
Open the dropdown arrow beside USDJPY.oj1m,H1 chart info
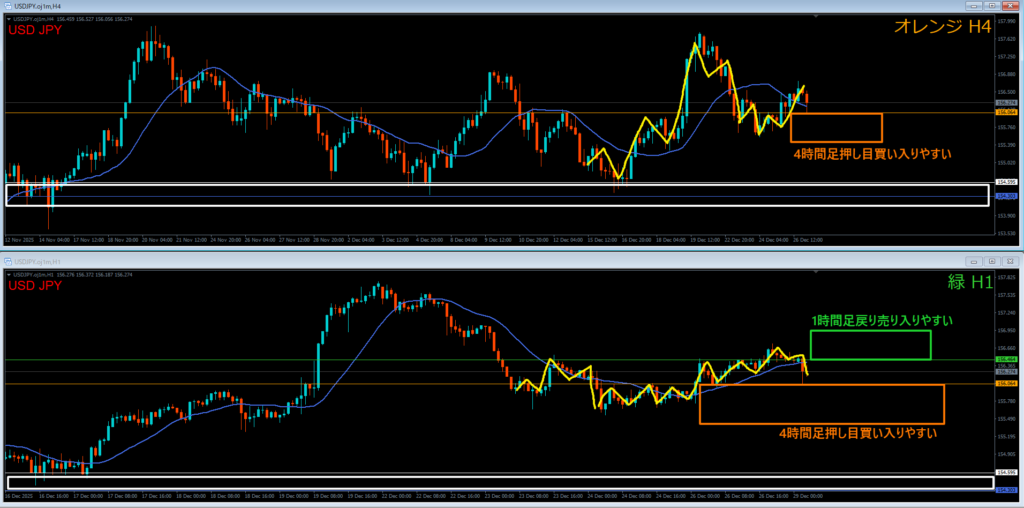9,274
